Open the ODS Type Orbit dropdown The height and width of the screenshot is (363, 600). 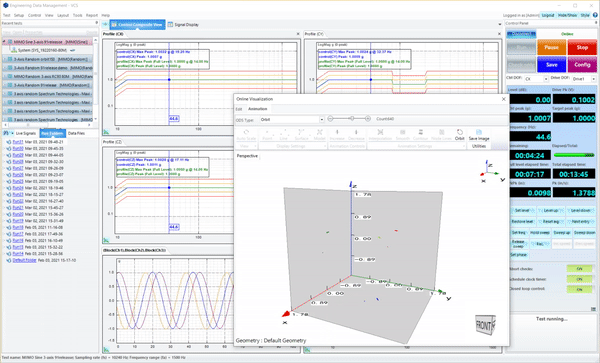[x=292, y=119]
